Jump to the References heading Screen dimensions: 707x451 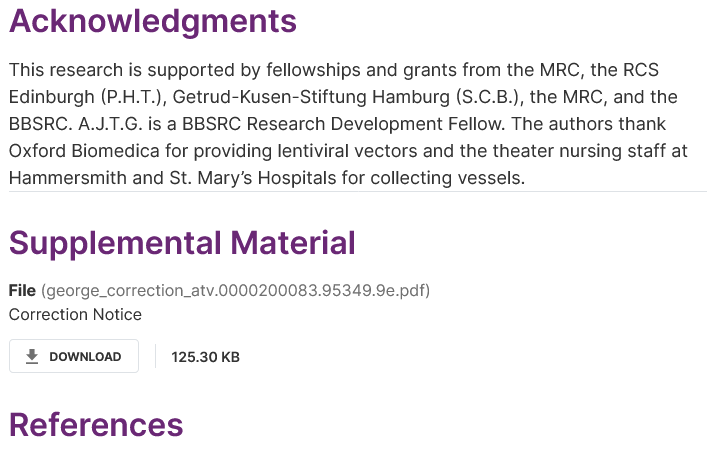click(x=96, y=424)
